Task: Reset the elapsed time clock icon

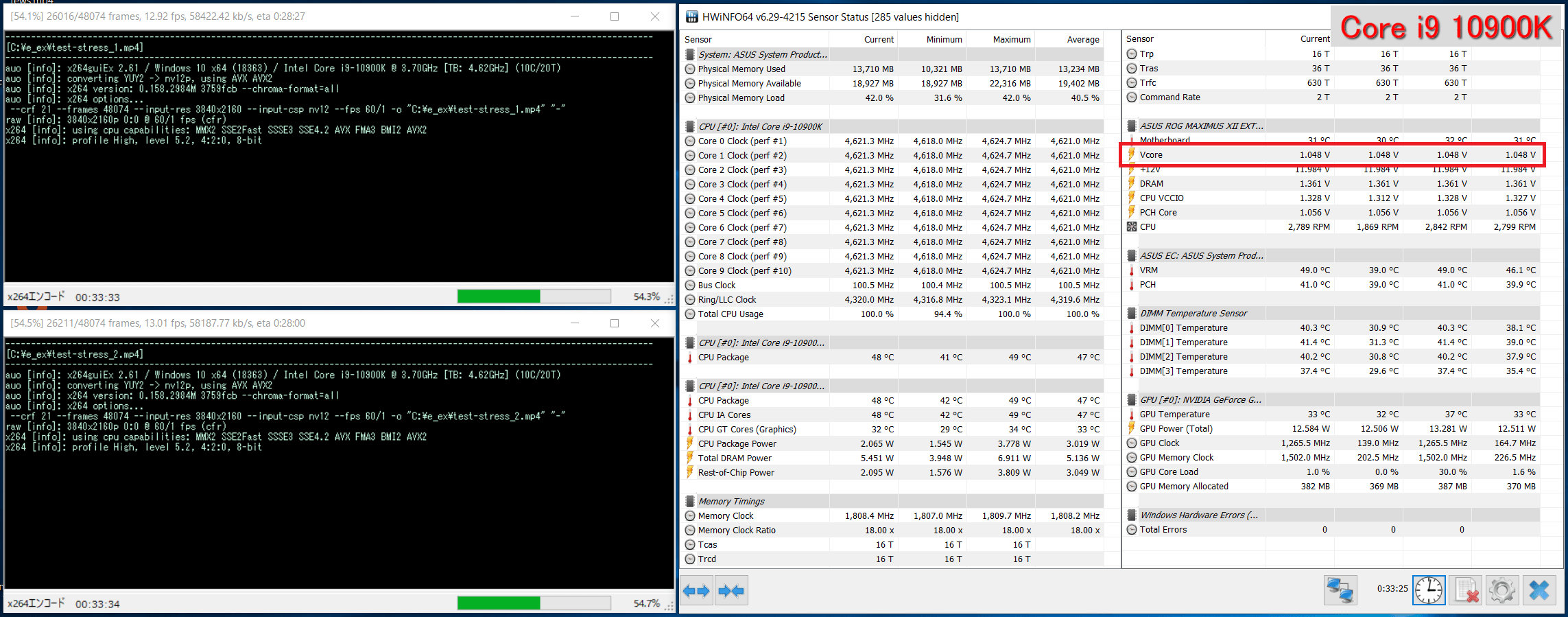Action: click(1428, 590)
